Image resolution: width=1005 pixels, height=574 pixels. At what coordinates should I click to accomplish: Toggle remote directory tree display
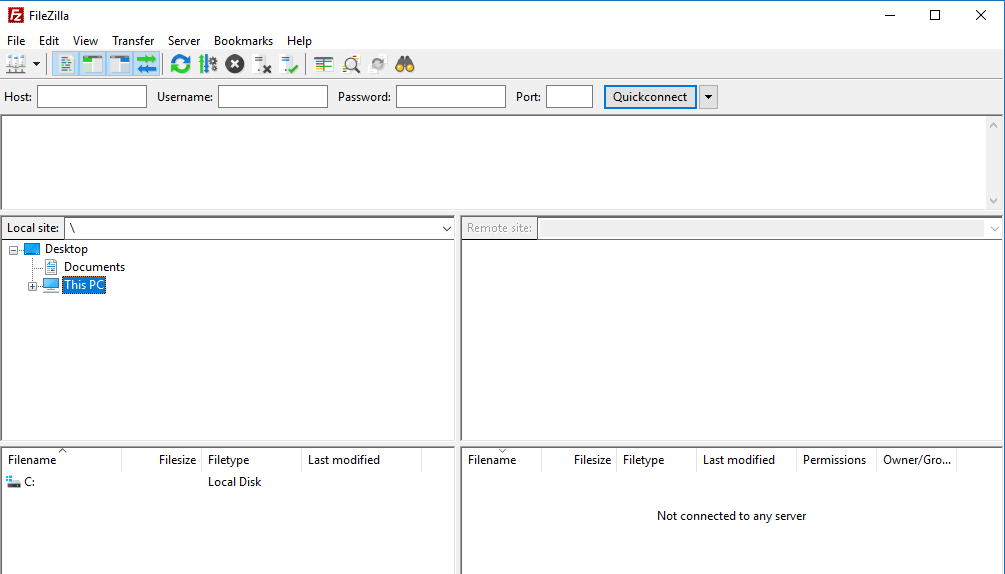pos(120,64)
